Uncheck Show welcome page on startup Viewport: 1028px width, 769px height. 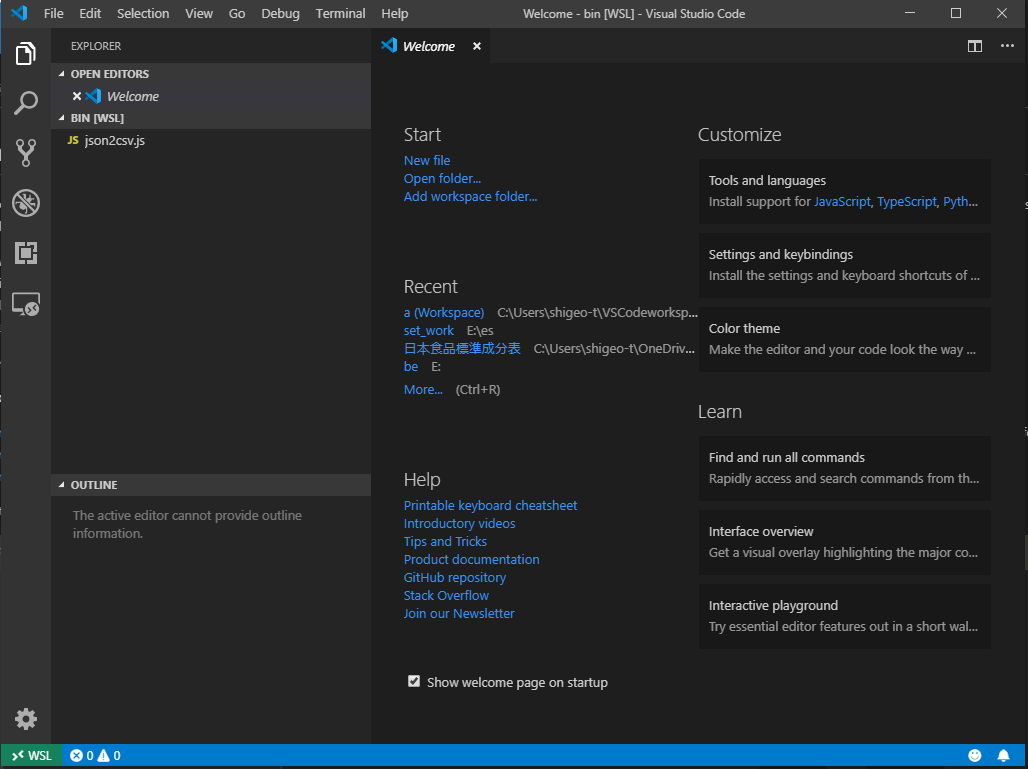(x=414, y=681)
